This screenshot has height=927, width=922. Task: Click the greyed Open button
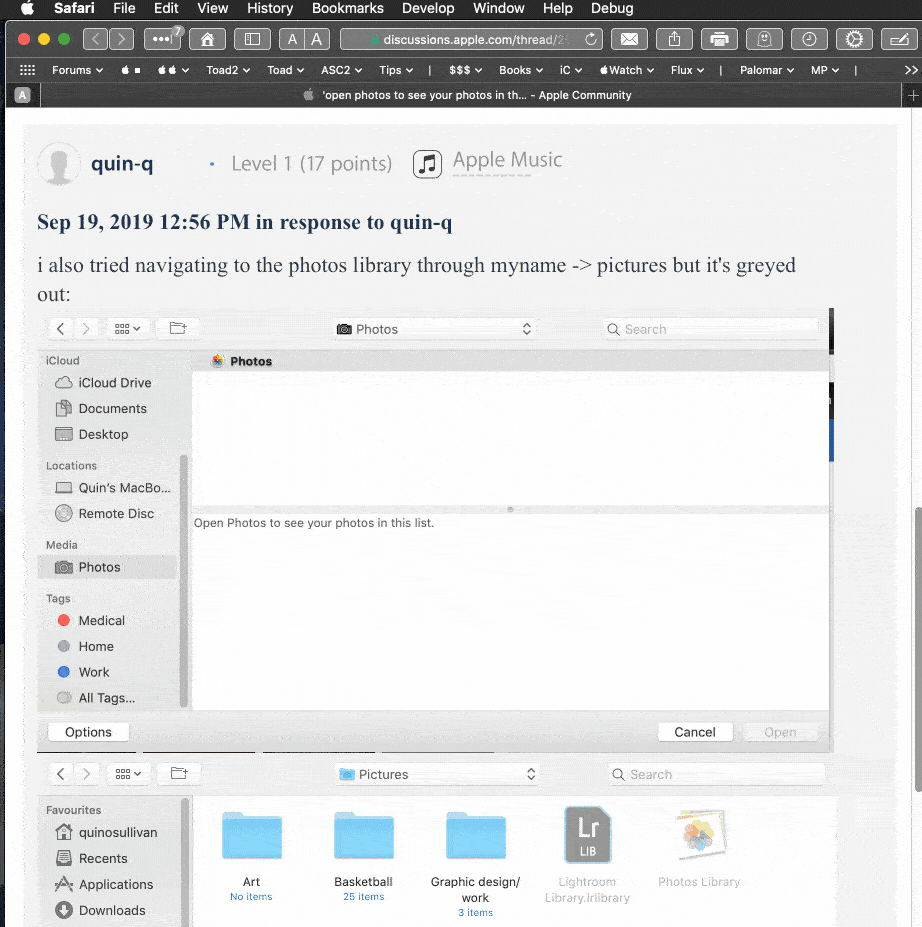780,732
